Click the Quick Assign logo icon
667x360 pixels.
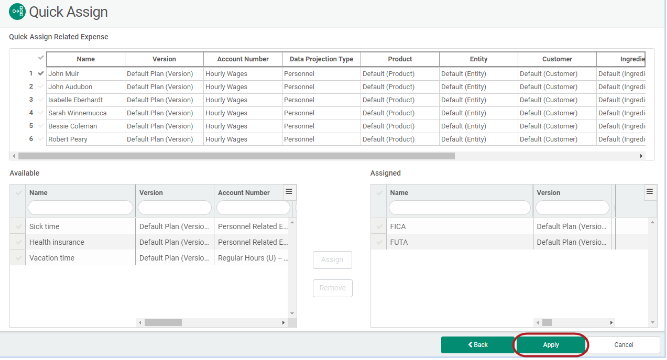pyautogui.click(x=17, y=11)
